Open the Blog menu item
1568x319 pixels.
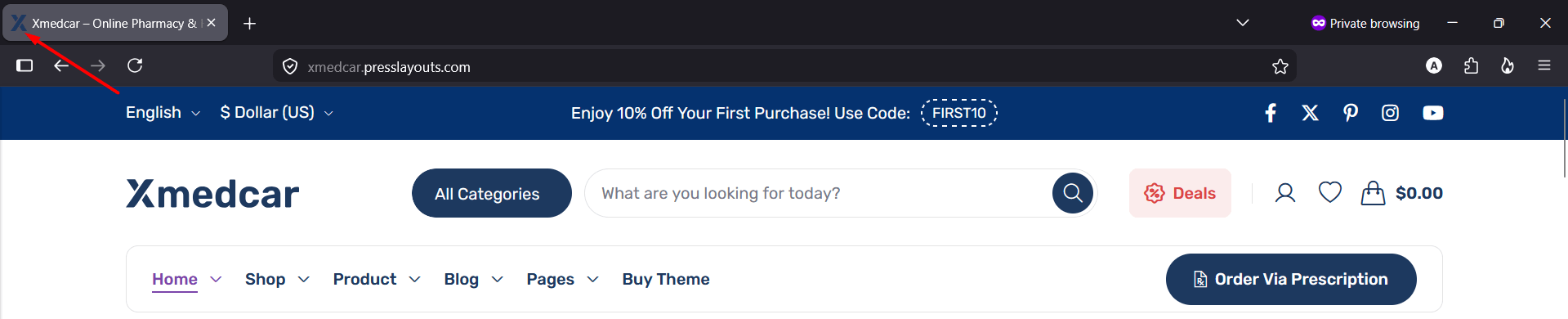[462, 280]
